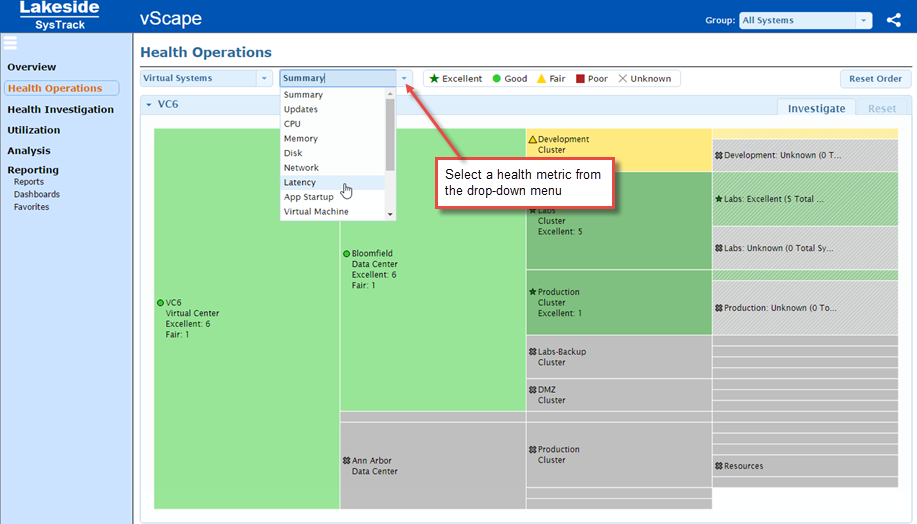Click the Summary combo box text field
This screenshot has height=524, width=917.
pyautogui.click(x=338, y=78)
